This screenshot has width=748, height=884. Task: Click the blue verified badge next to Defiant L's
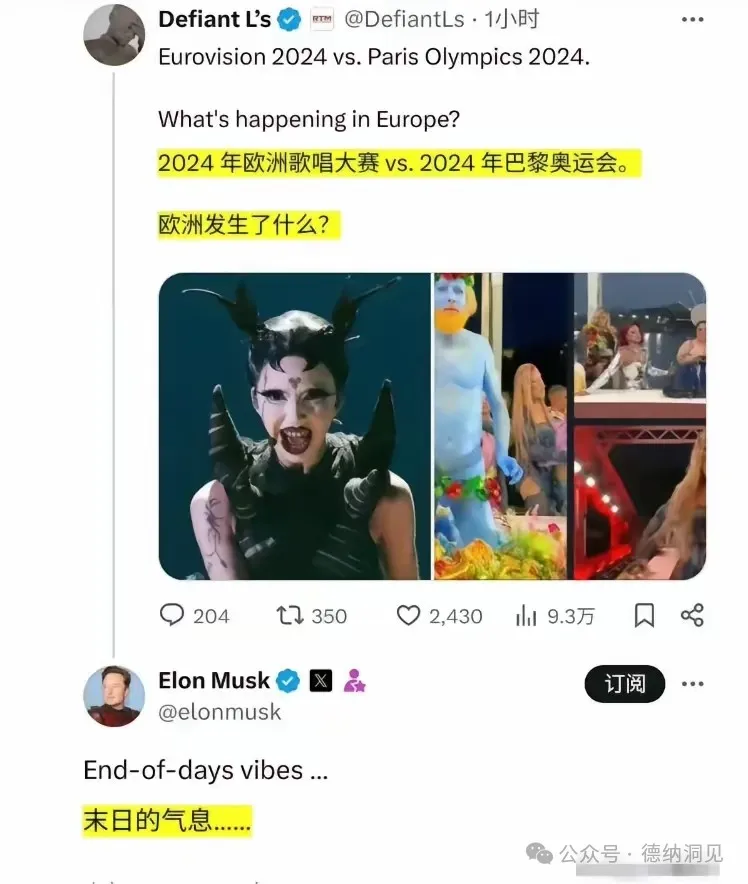[x=290, y=20]
